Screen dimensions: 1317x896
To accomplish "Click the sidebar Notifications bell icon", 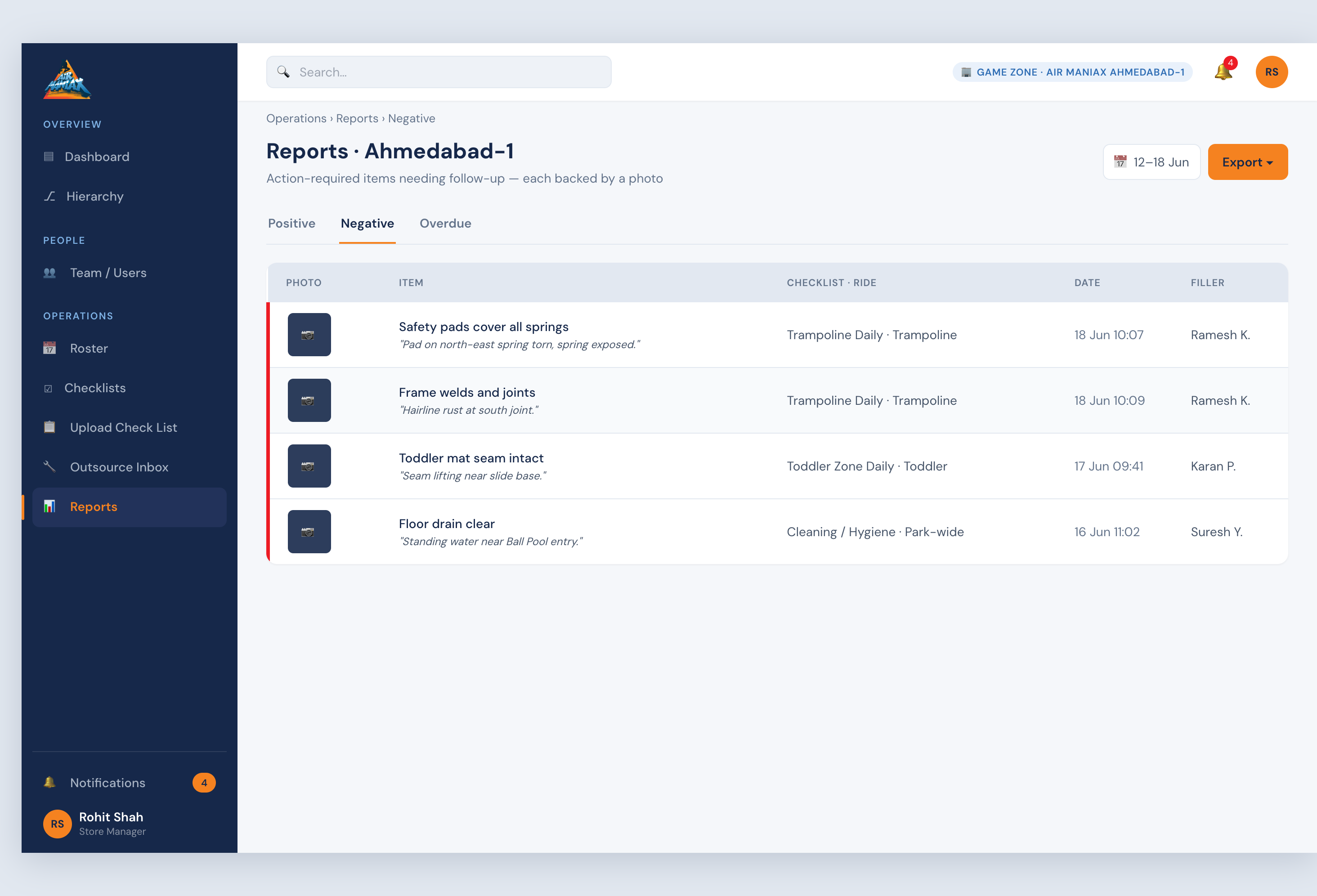I will click(x=50, y=783).
